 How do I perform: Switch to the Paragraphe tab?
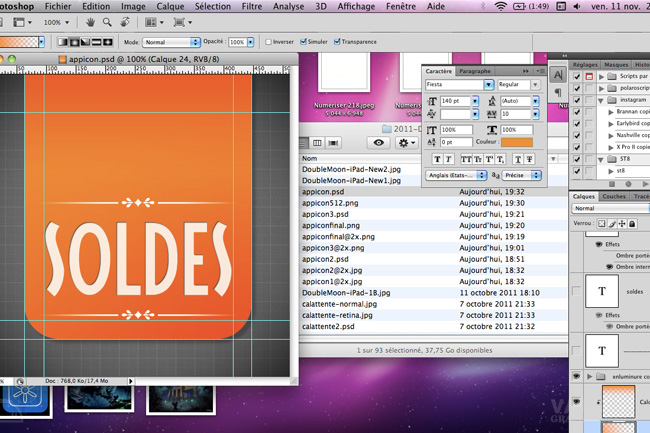click(x=475, y=71)
